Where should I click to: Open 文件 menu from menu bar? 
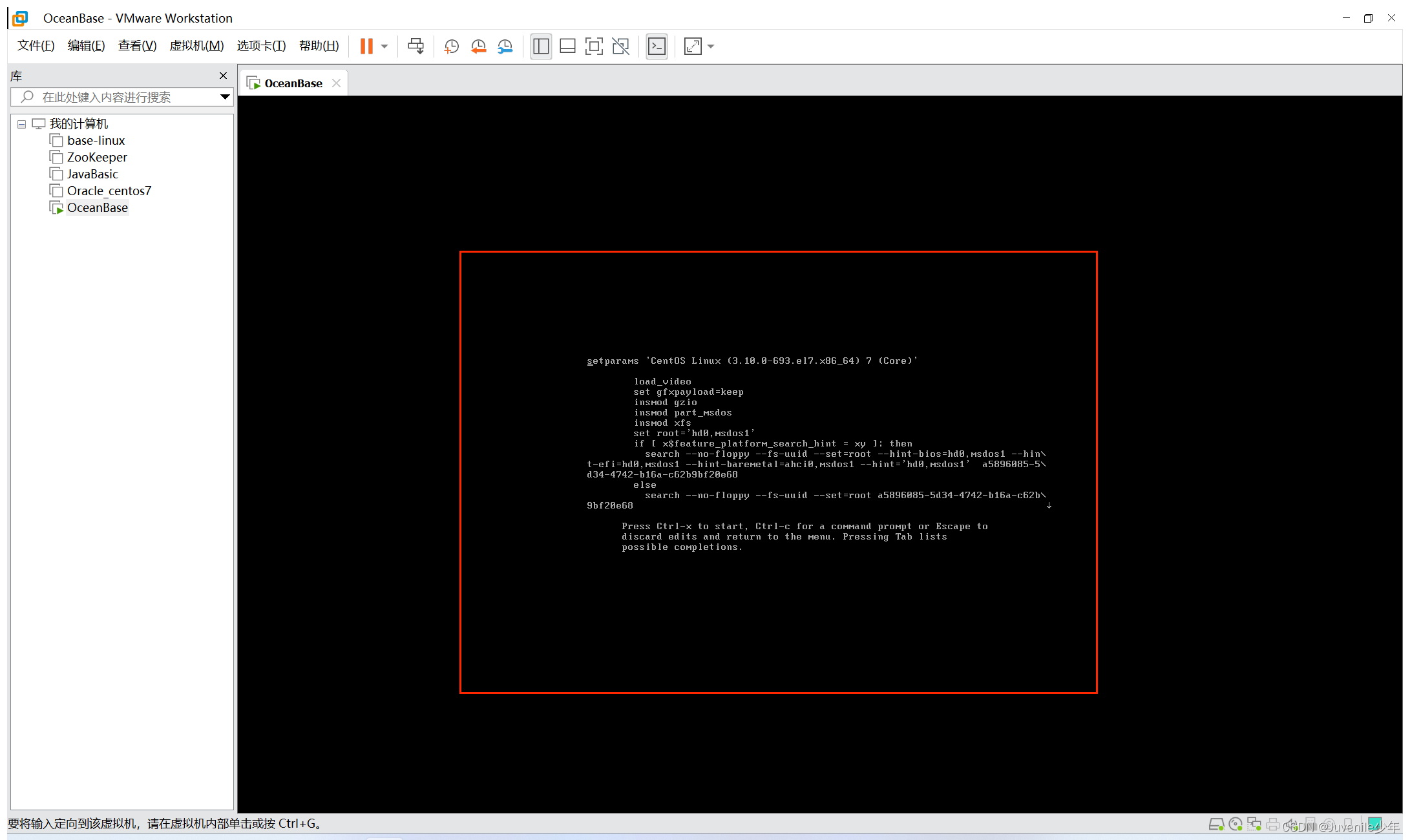click(x=34, y=46)
